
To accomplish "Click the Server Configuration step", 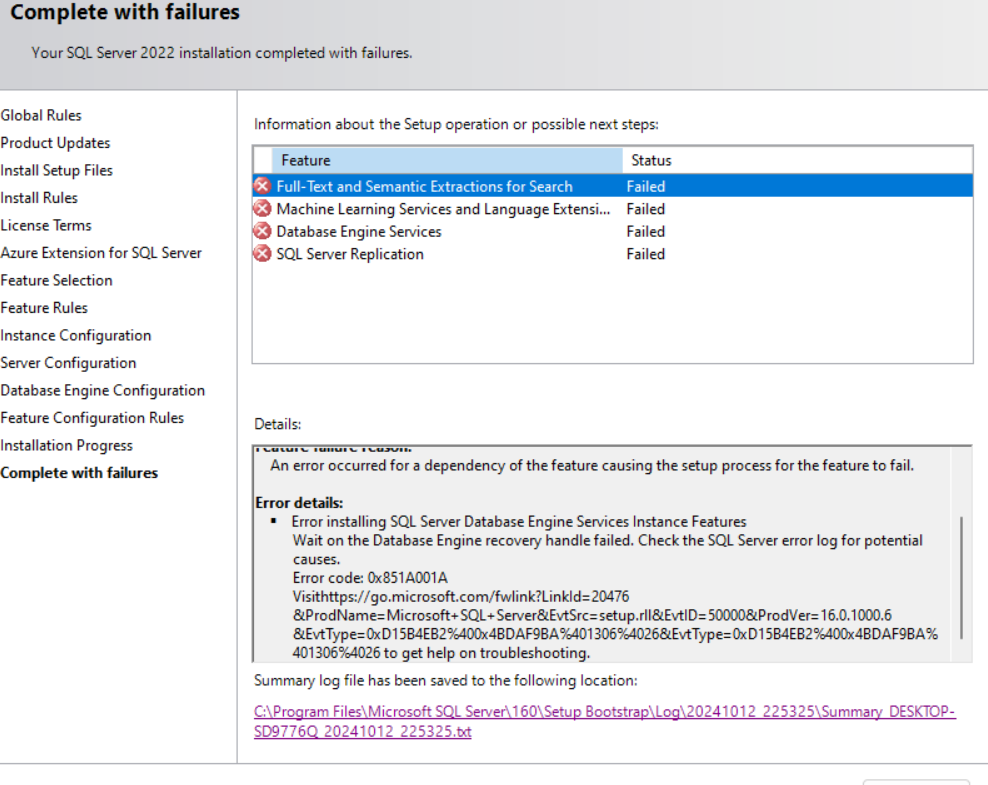I will (x=68, y=363).
